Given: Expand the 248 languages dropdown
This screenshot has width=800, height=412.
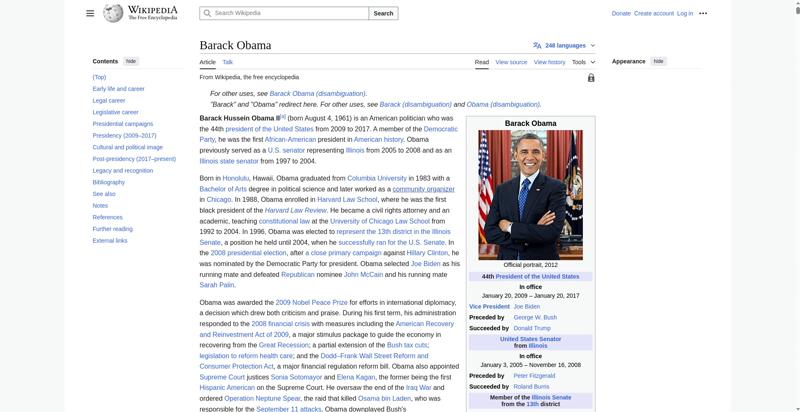Looking at the screenshot, I should [564, 45].
